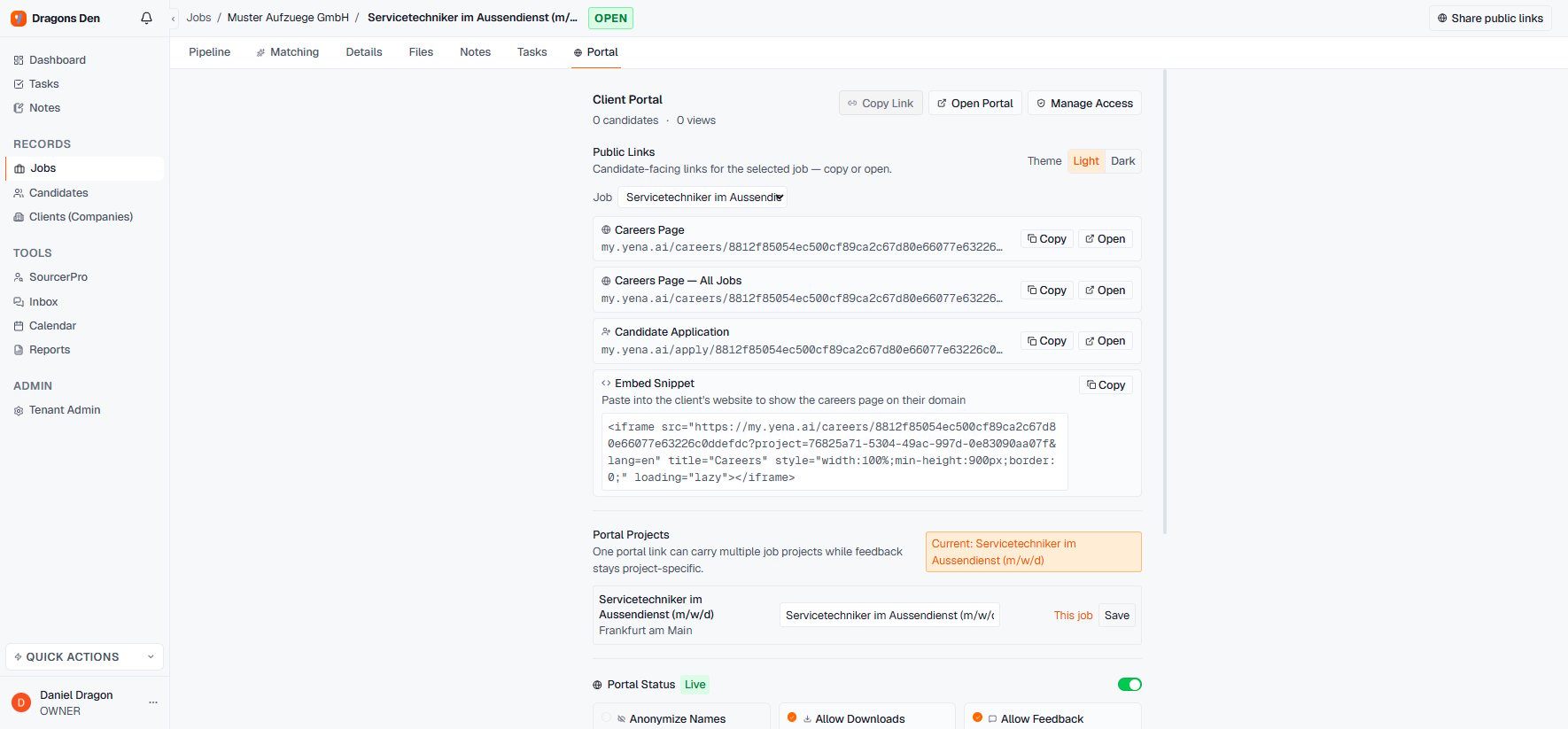Switch to the Dark theme
This screenshot has height=729, width=1568.
click(1123, 161)
